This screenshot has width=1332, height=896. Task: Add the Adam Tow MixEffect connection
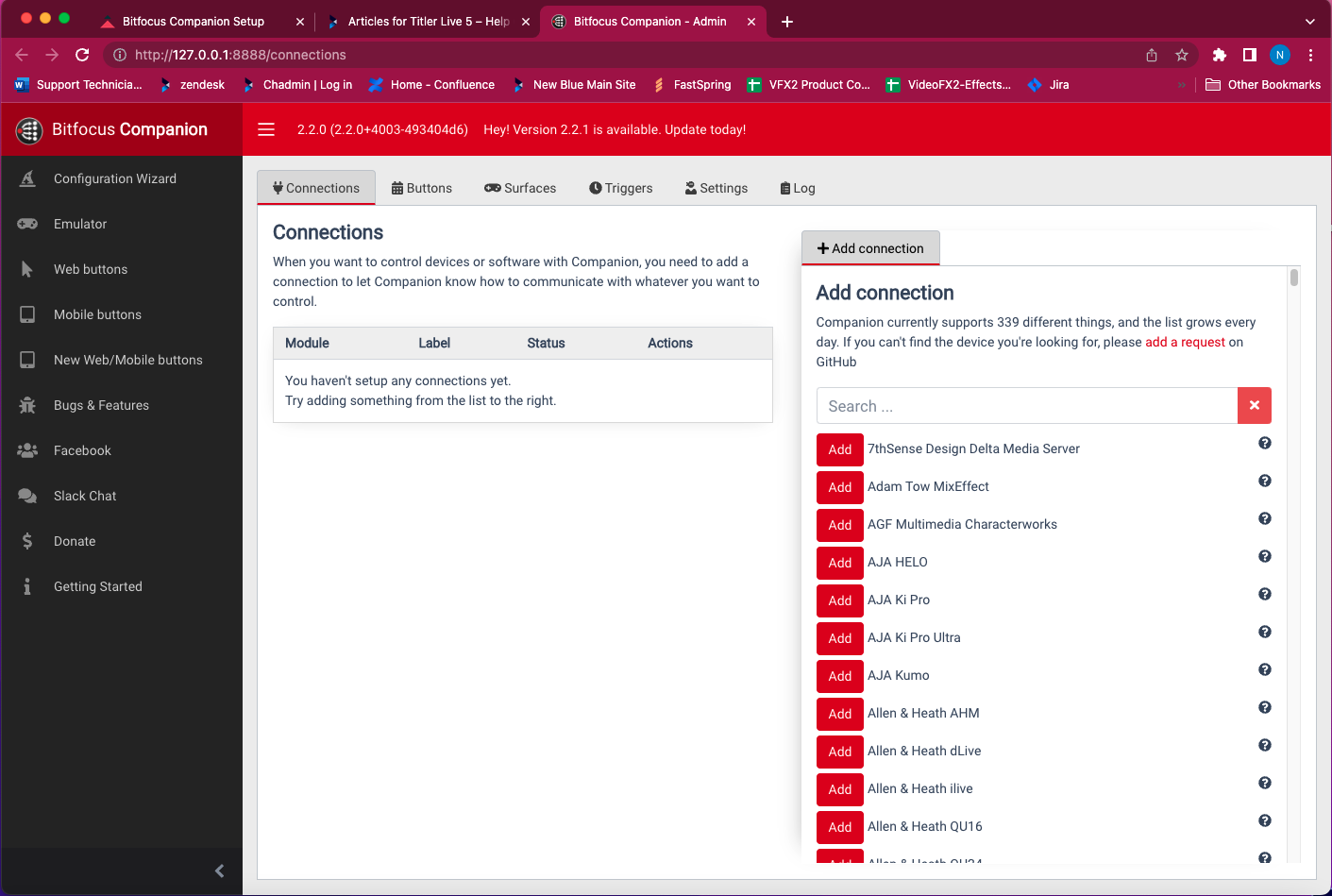[839, 487]
